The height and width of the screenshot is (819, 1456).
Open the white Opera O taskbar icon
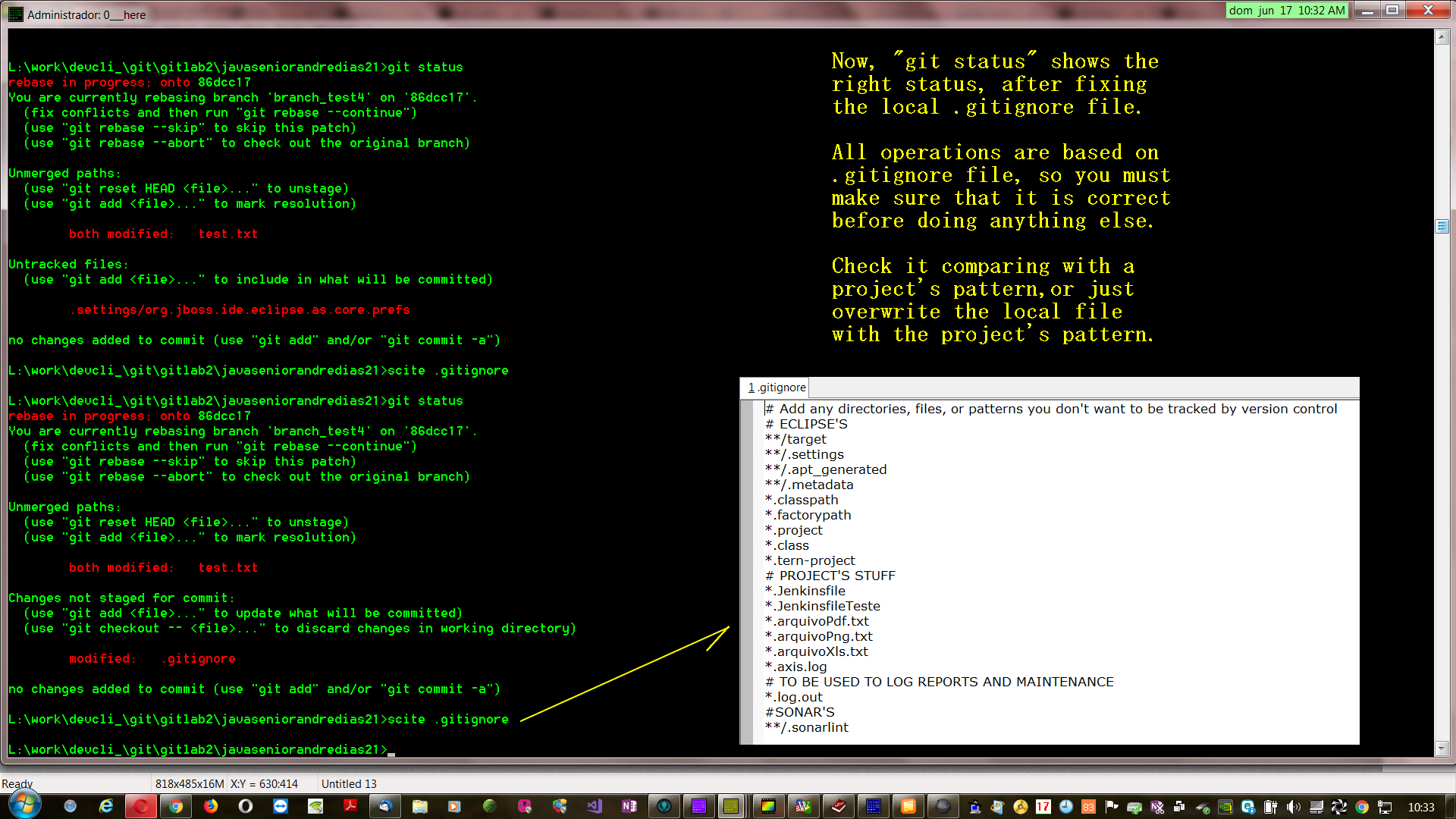(246, 806)
